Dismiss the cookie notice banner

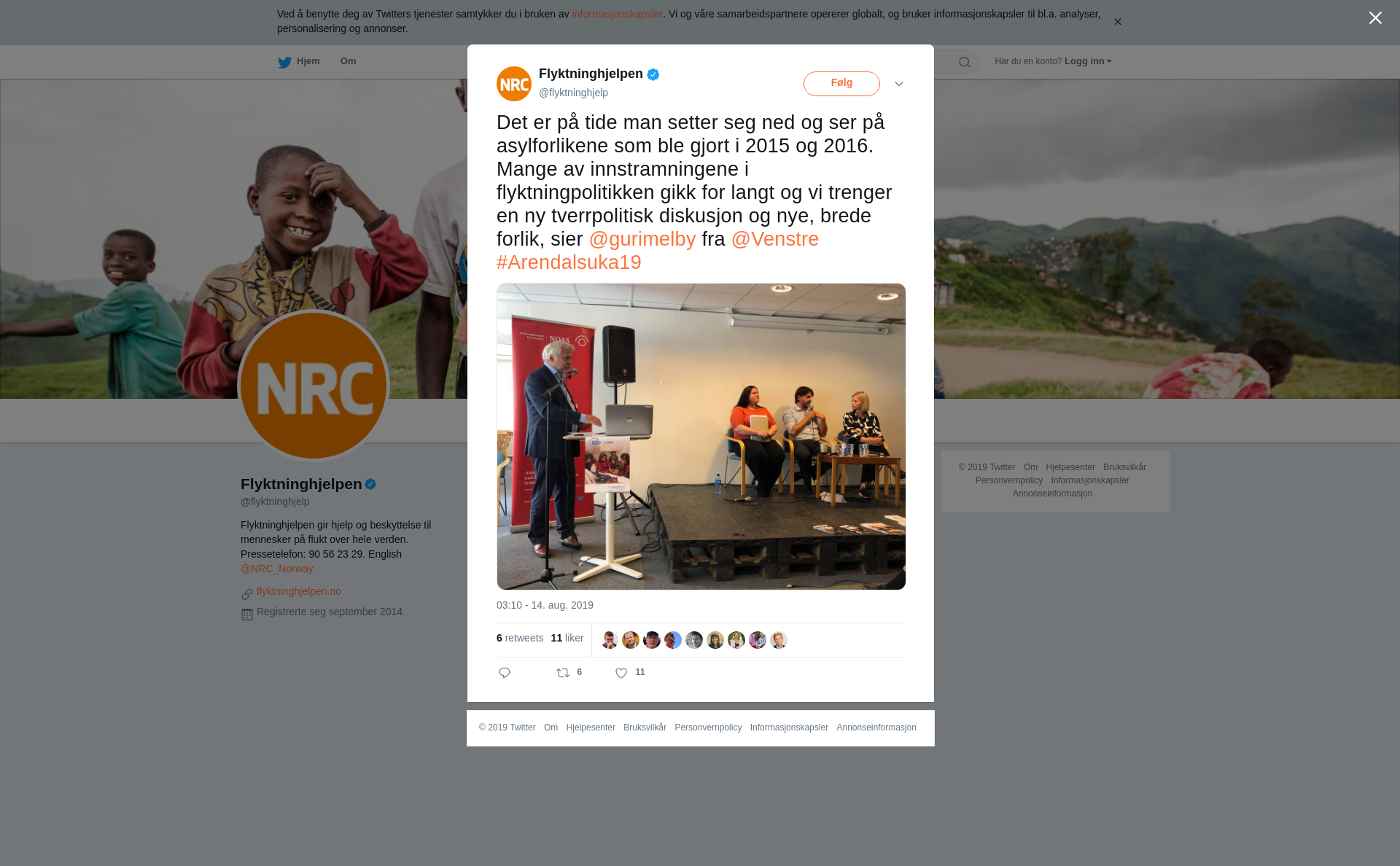tap(1117, 22)
